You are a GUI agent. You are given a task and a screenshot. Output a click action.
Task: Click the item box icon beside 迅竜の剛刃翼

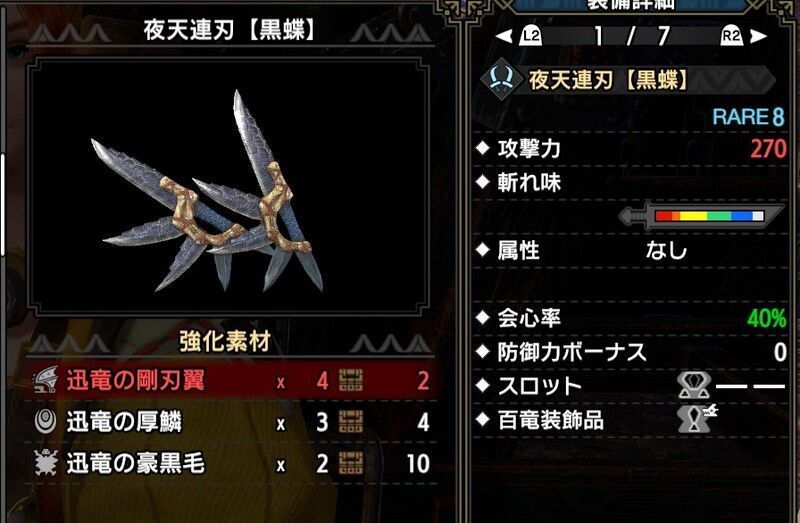pyautogui.click(x=351, y=380)
